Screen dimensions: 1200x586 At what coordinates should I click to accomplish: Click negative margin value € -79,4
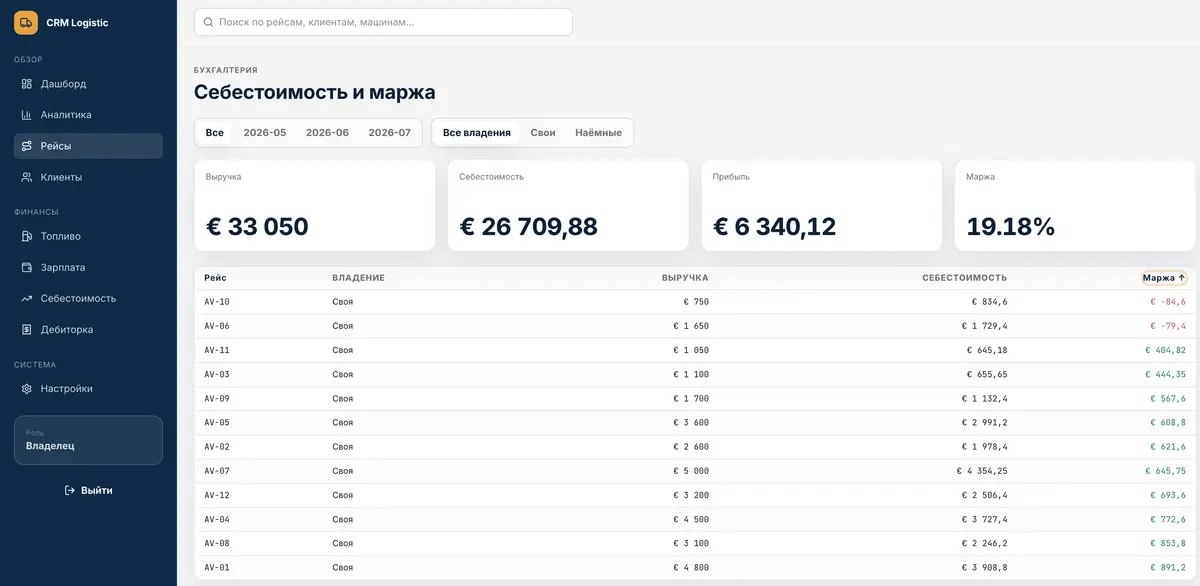pos(1167,326)
